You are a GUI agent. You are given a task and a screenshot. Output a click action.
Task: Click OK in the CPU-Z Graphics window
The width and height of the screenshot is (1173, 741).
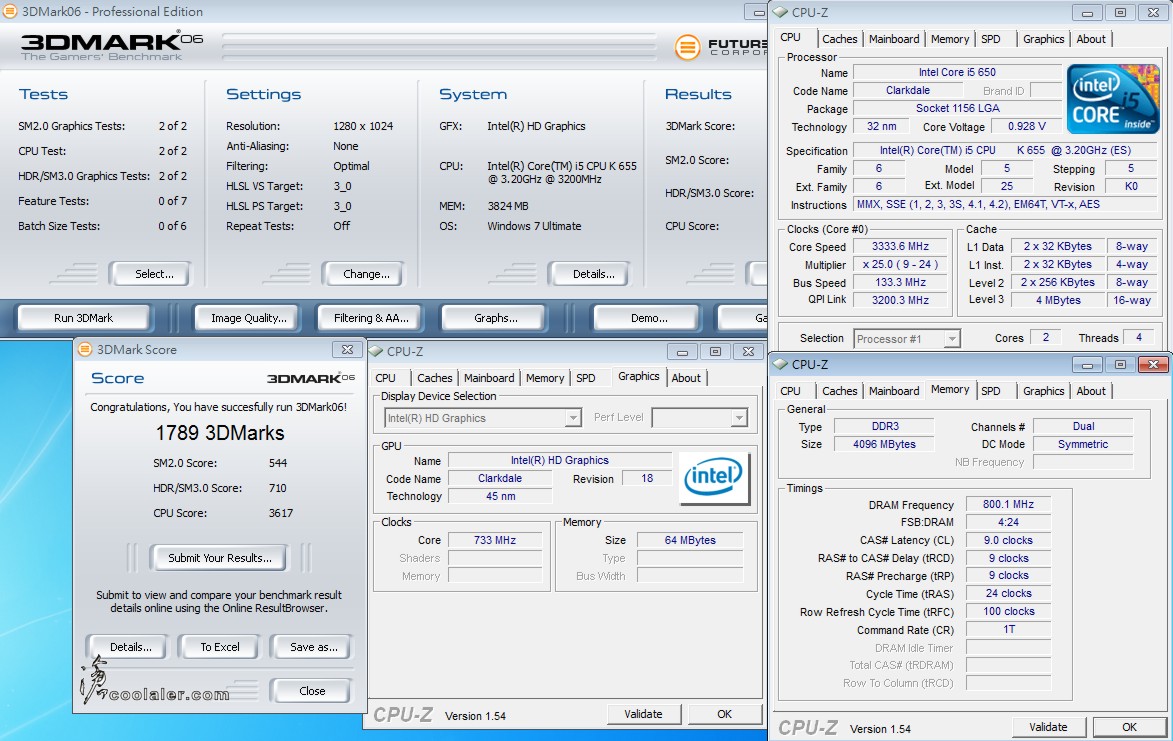724,714
